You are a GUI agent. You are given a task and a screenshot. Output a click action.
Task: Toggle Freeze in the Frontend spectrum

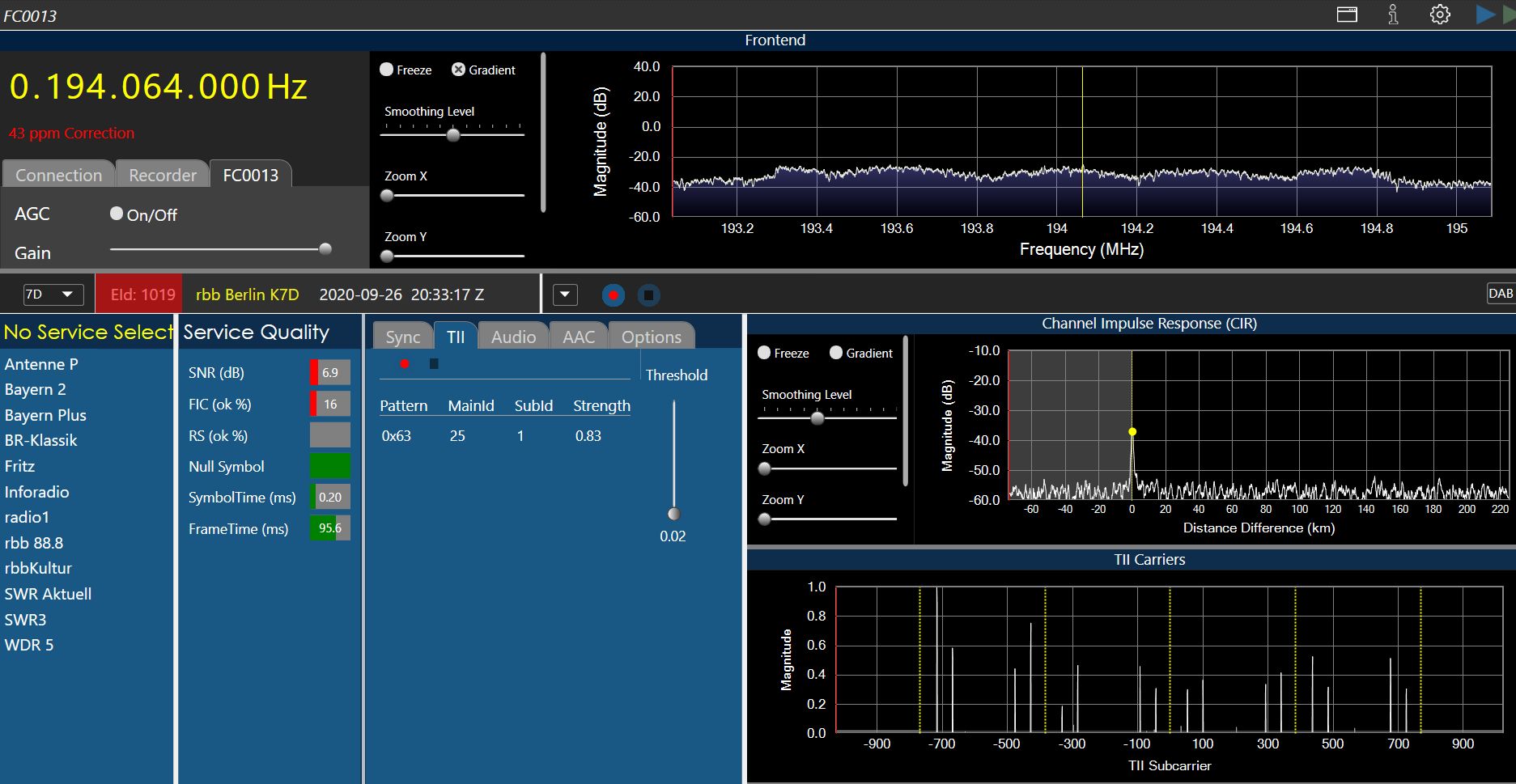[387, 70]
